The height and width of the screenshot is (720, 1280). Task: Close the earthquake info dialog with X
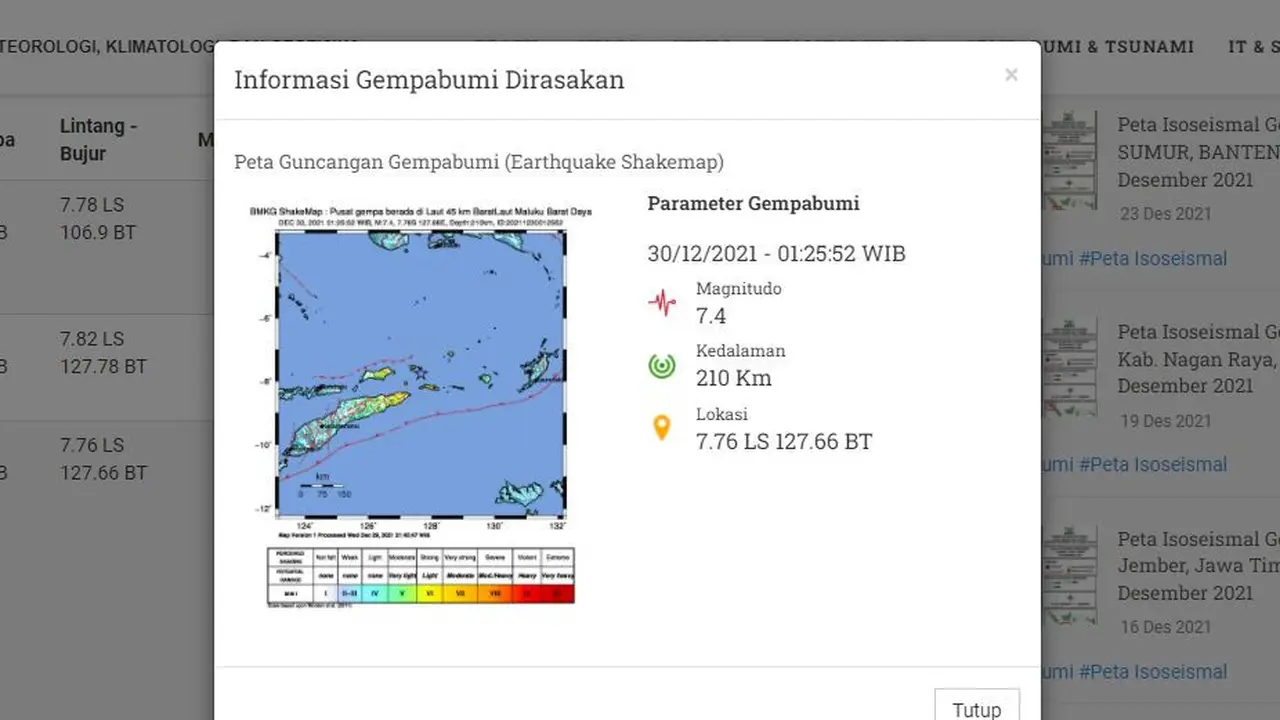tap(1011, 75)
